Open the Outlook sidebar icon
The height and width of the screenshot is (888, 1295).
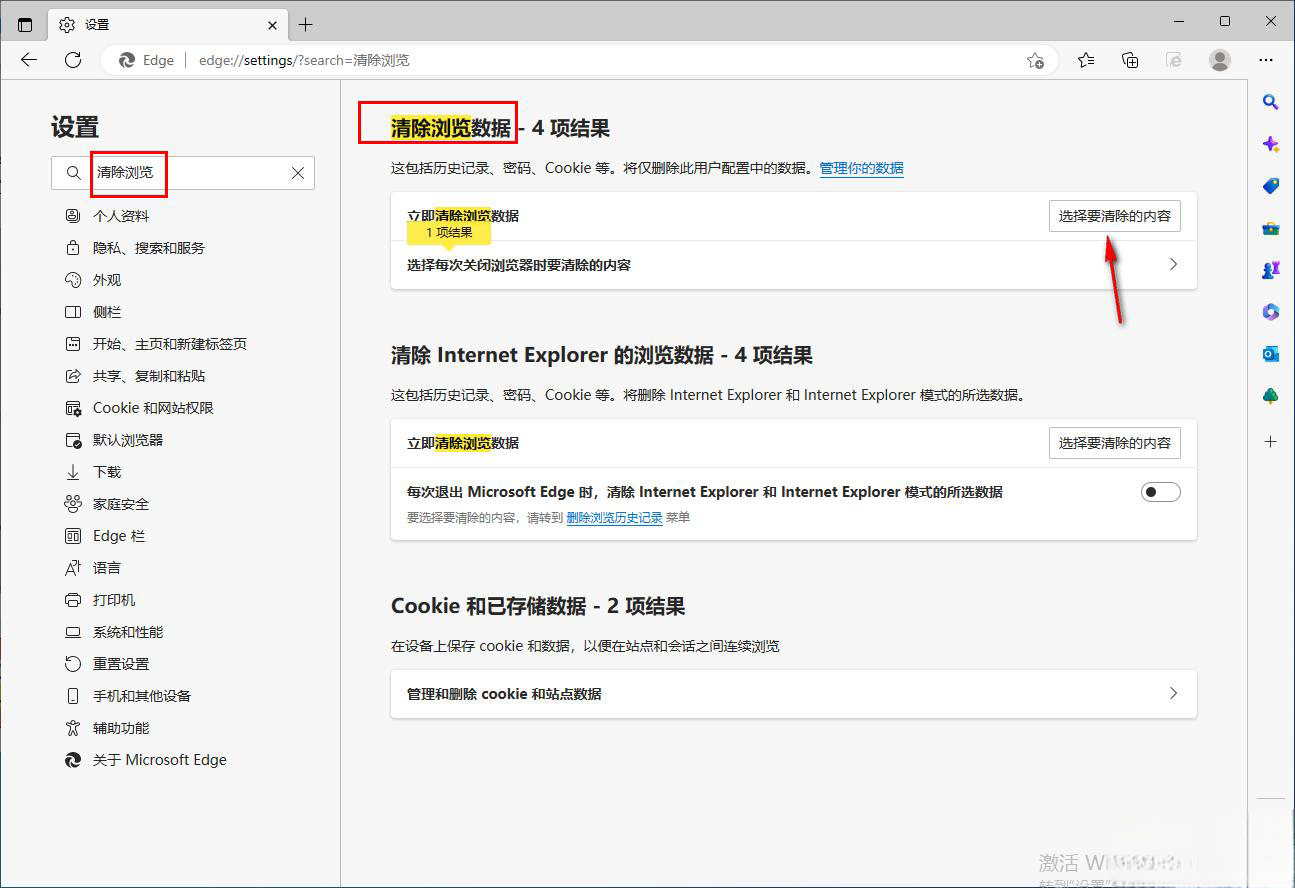(1271, 354)
